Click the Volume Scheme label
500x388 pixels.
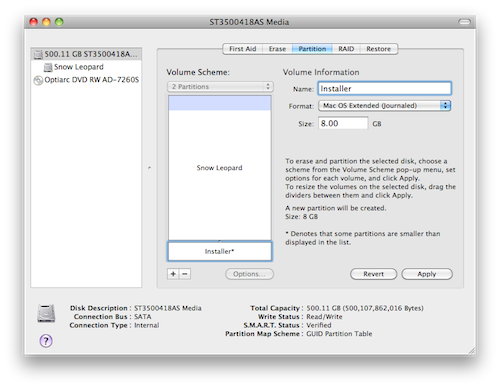click(x=198, y=72)
